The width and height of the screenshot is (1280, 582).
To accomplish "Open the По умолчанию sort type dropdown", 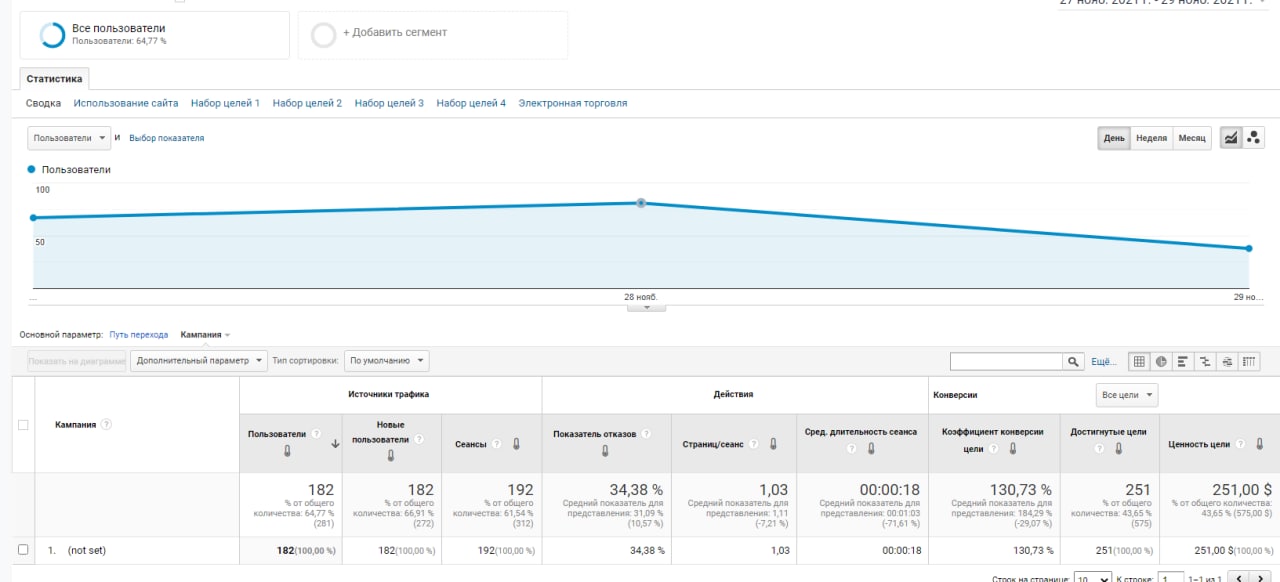I will (387, 360).
